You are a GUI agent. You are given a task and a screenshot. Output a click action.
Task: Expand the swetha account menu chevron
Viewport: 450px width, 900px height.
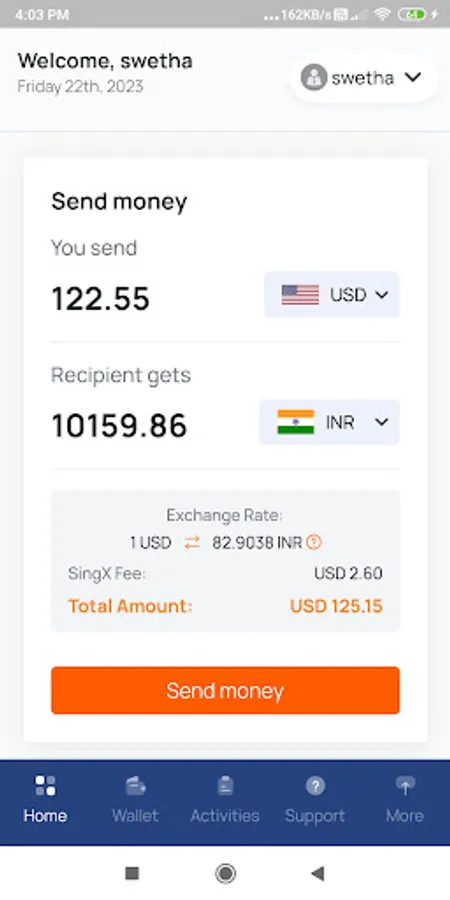(413, 77)
